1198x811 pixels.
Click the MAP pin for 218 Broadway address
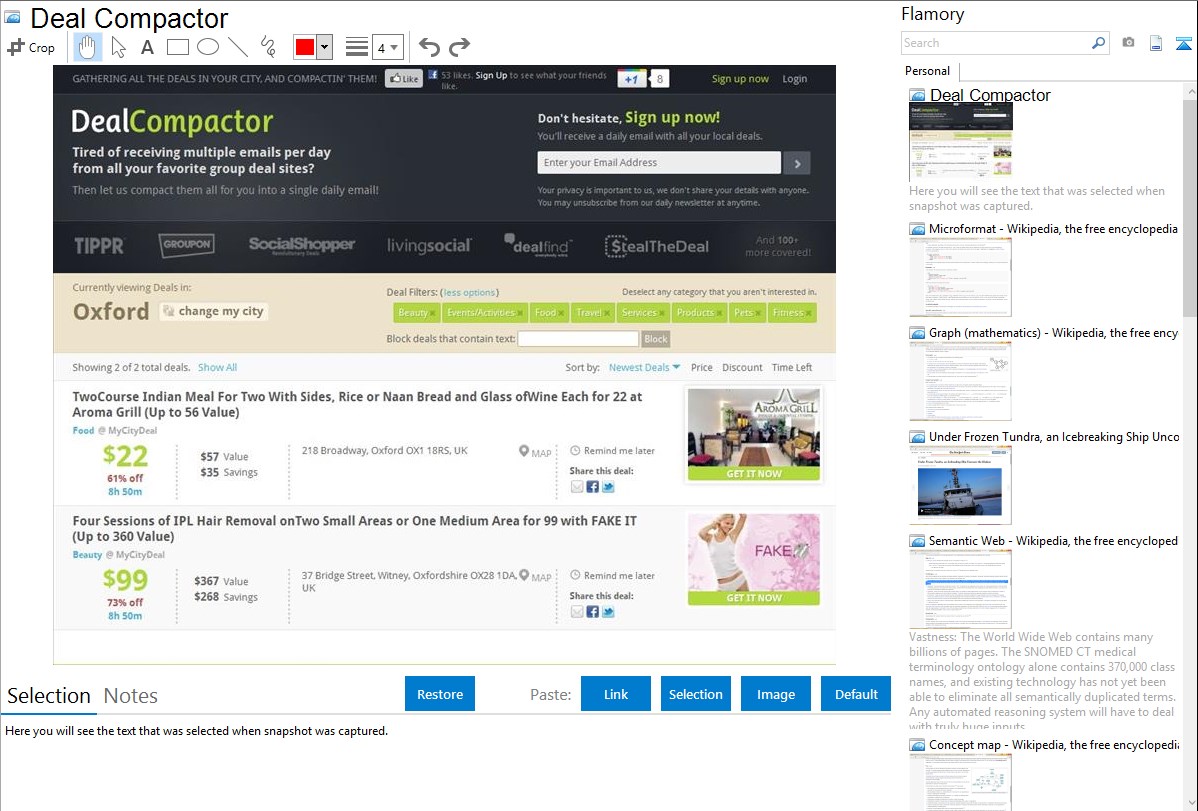(x=535, y=452)
